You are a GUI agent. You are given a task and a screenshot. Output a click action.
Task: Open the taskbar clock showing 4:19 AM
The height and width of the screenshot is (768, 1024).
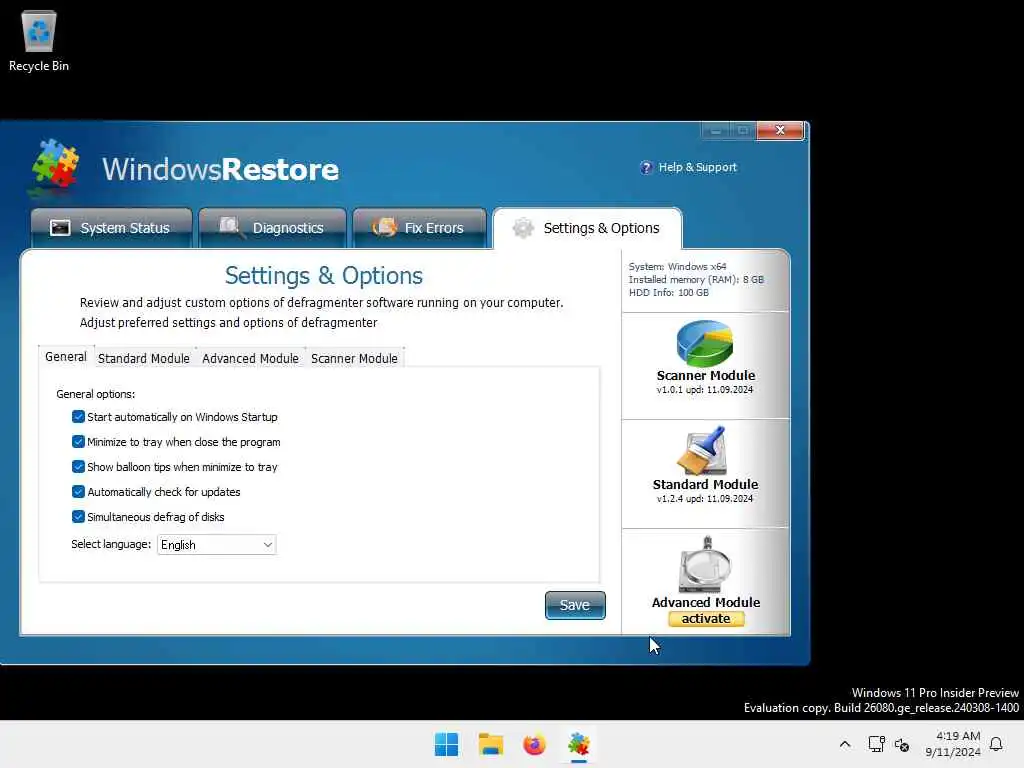tap(953, 744)
